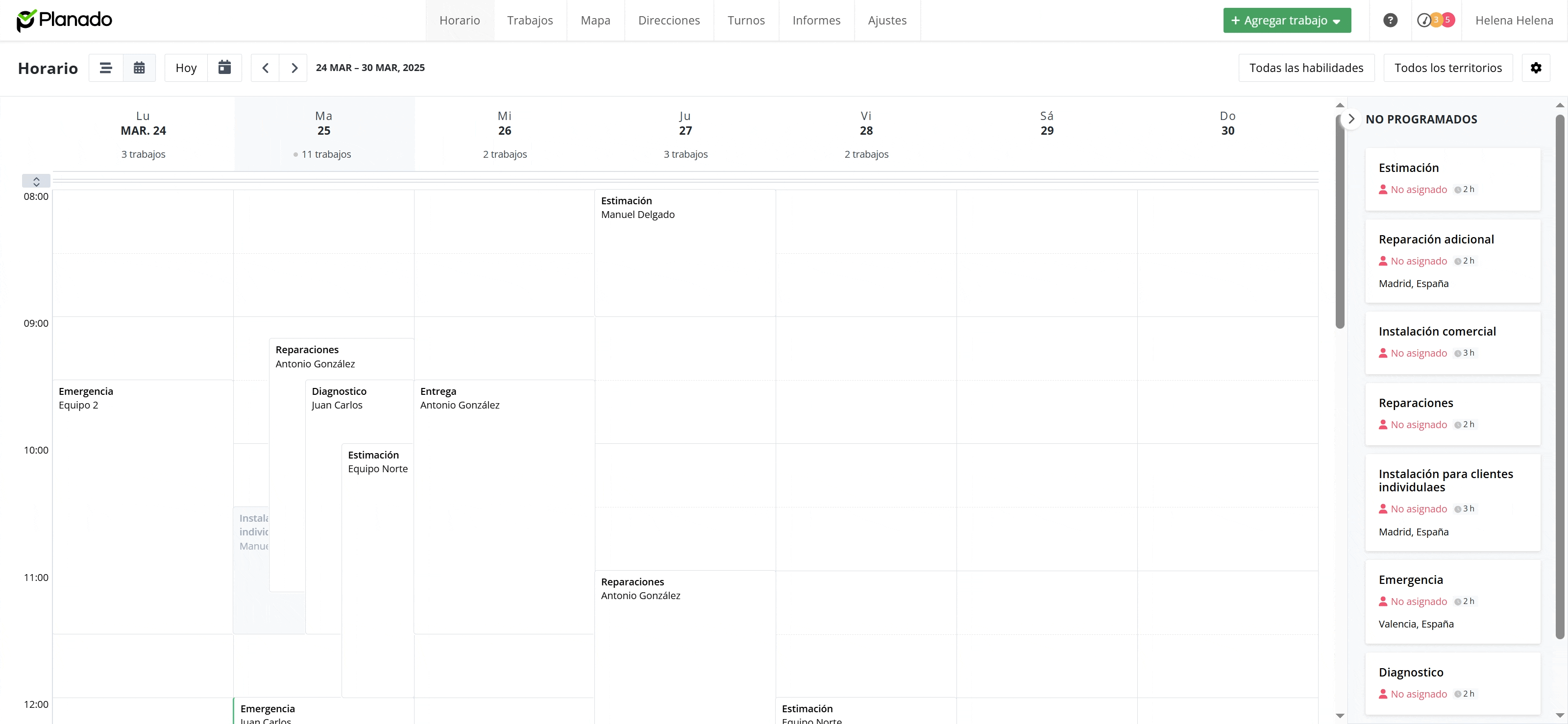Click the calendar vertical scrollbar thumb
The width and height of the screenshot is (1568, 724).
pyautogui.click(x=1340, y=222)
